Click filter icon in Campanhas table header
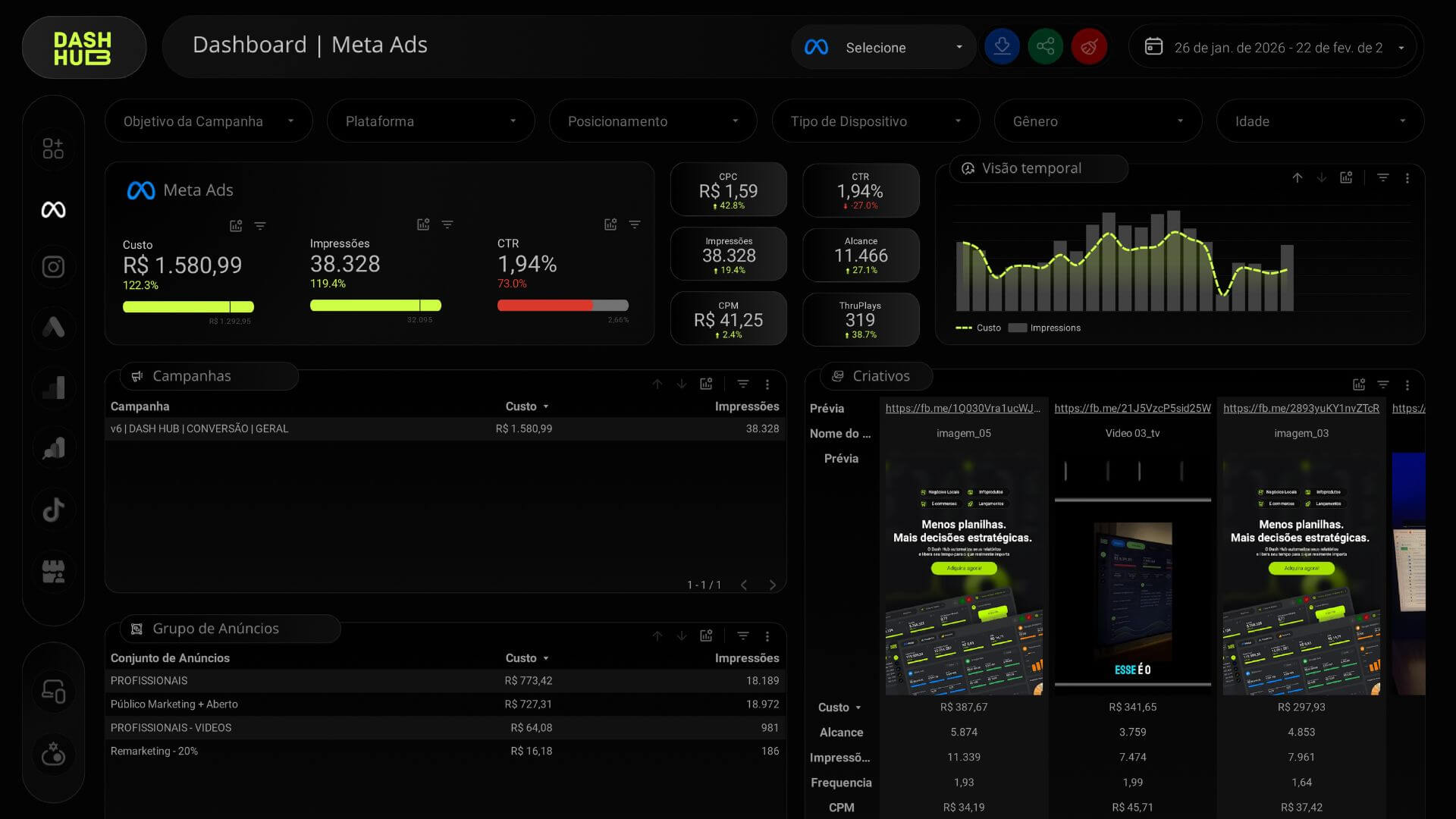This screenshot has height=819, width=1456. click(743, 384)
